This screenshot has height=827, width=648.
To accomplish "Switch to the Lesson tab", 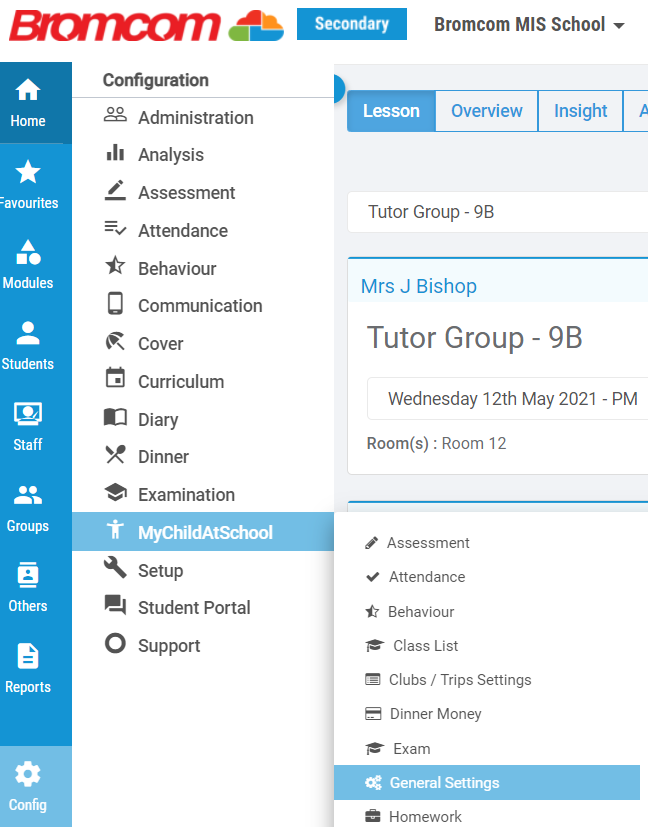I will (391, 111).
